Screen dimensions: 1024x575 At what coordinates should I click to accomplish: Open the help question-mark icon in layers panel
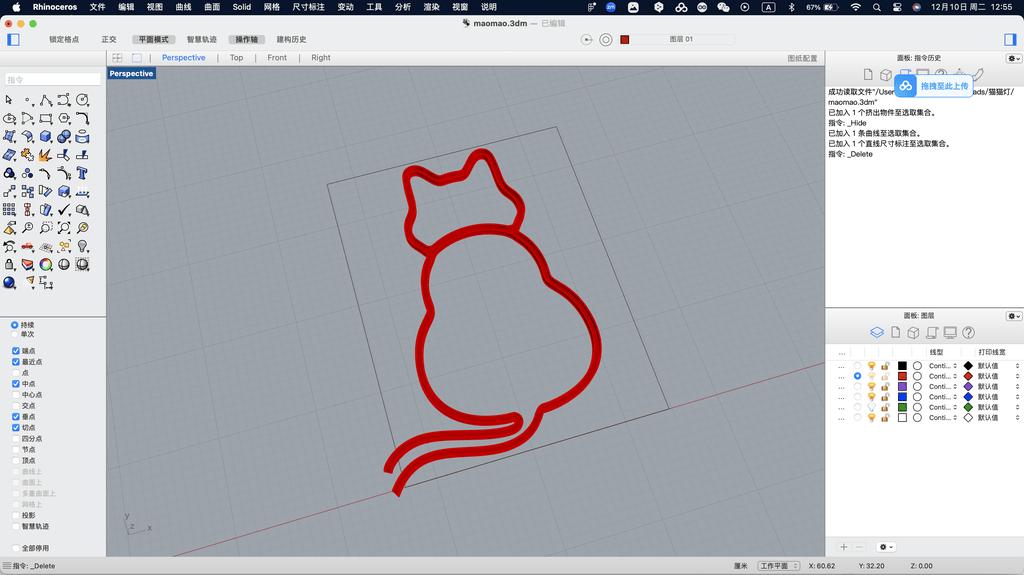pos(968,333)
